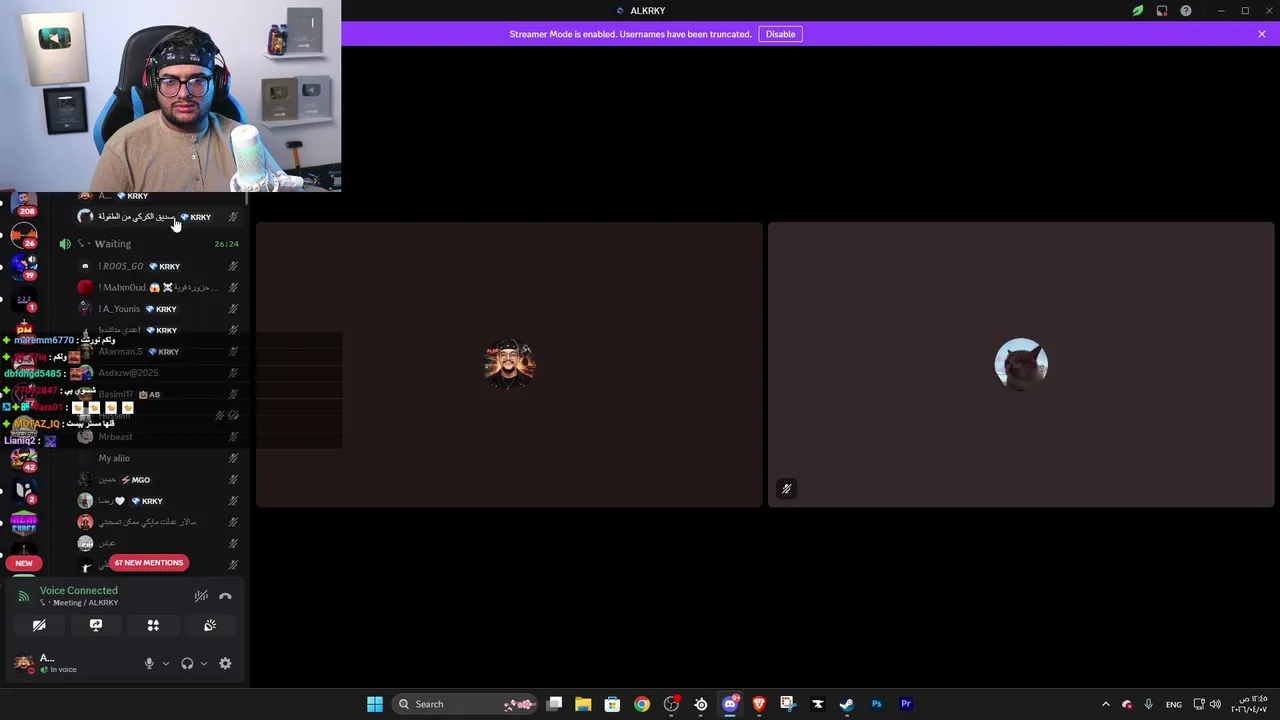1280x720 pixels.
Task: Open Google Chrome from taskbar
Action: pos(642,704)
